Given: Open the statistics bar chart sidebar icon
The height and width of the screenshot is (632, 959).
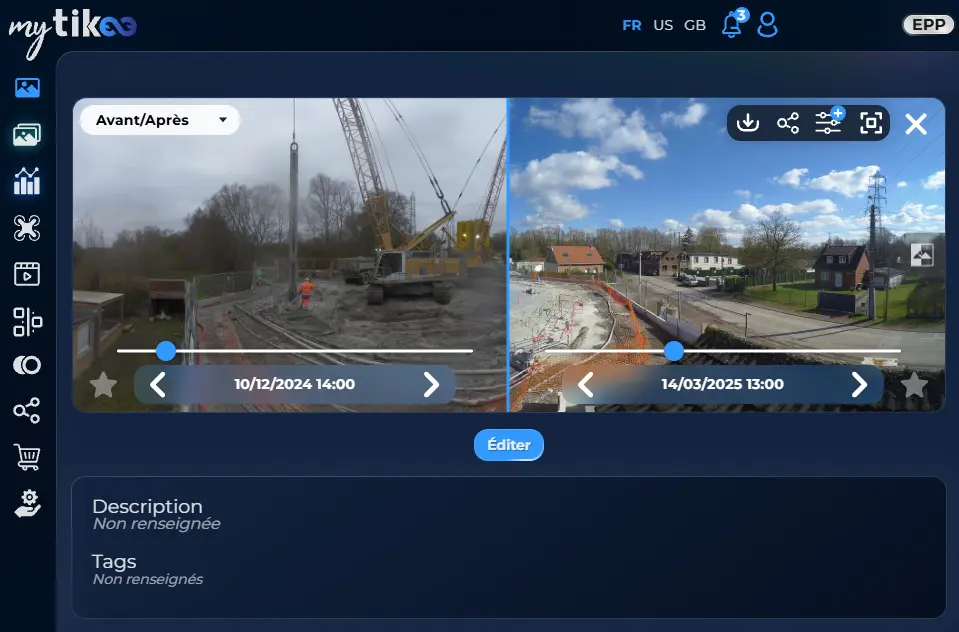Looking at the screenshot, I should (28, 181).
